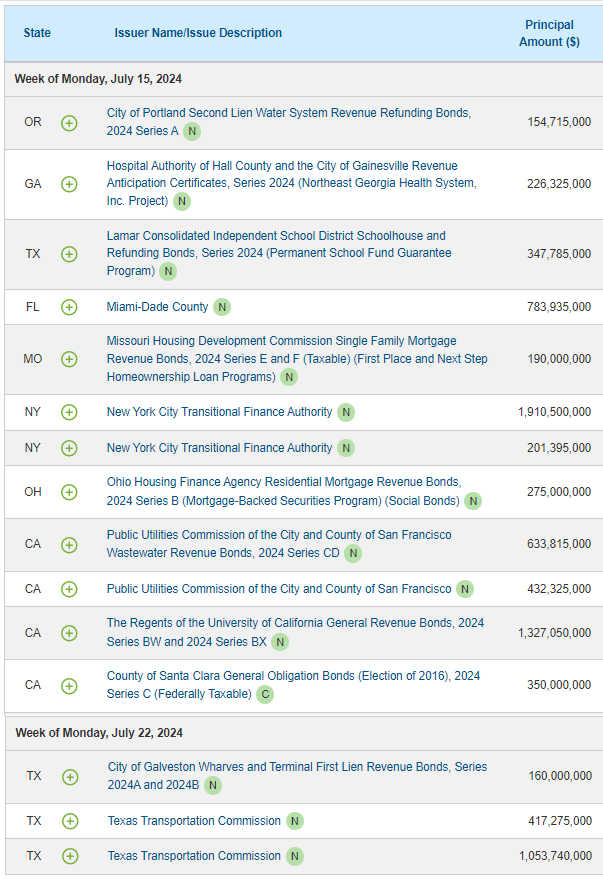Select the GA state cell
603x879 pixels.
point(33,184)
